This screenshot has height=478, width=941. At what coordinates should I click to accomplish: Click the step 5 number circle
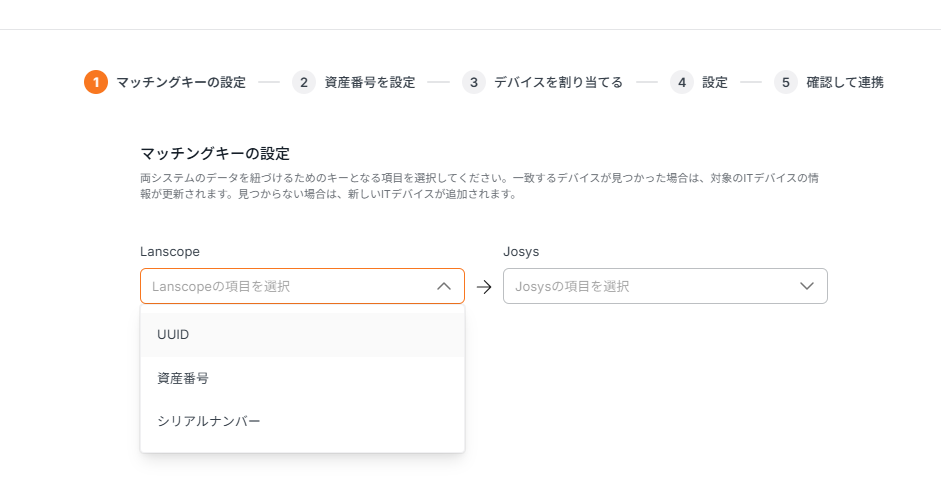point(786,82)
